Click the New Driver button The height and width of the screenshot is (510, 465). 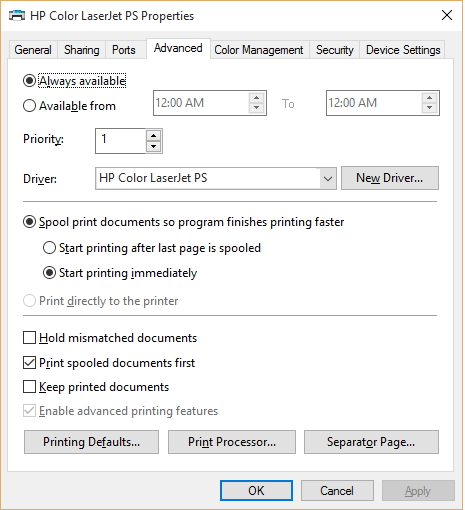[x=390, y=178]
